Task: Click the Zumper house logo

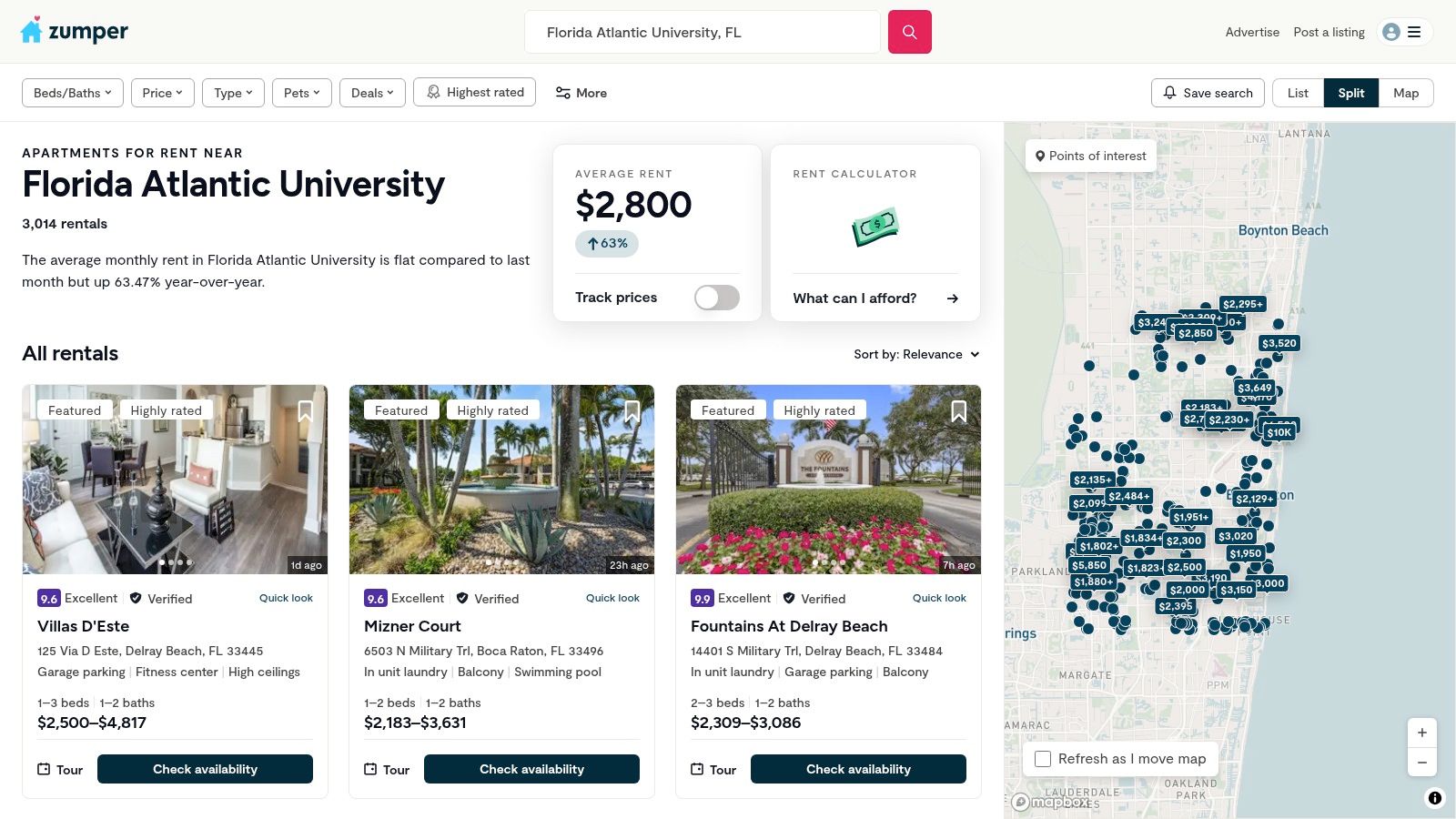Action: 74,31
